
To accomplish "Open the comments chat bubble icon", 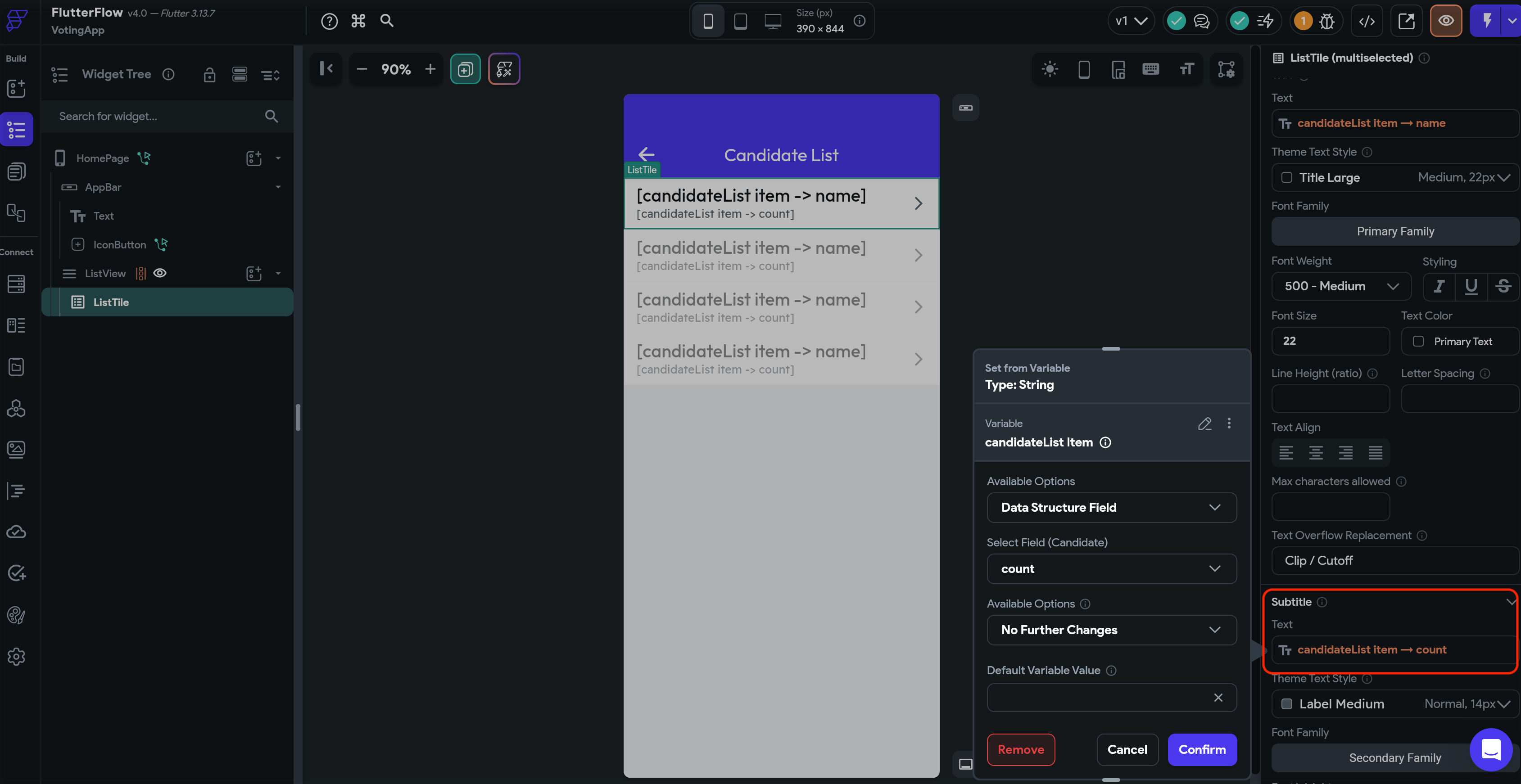I will [1202, 21].
